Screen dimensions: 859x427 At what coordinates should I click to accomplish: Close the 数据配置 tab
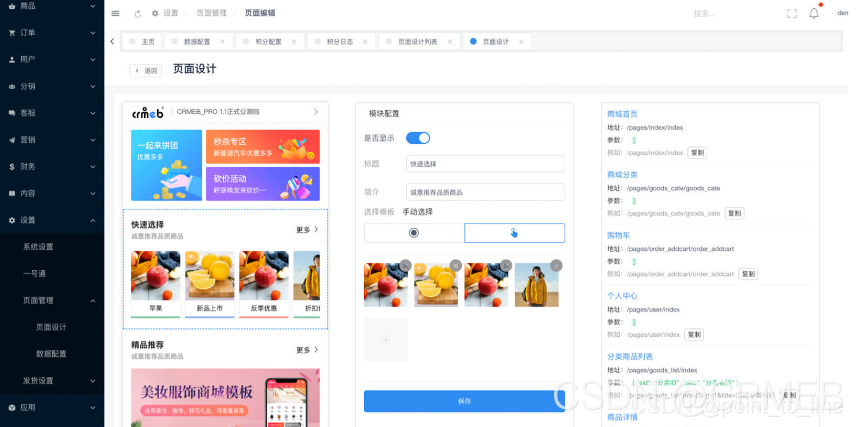tap(222, 42)
